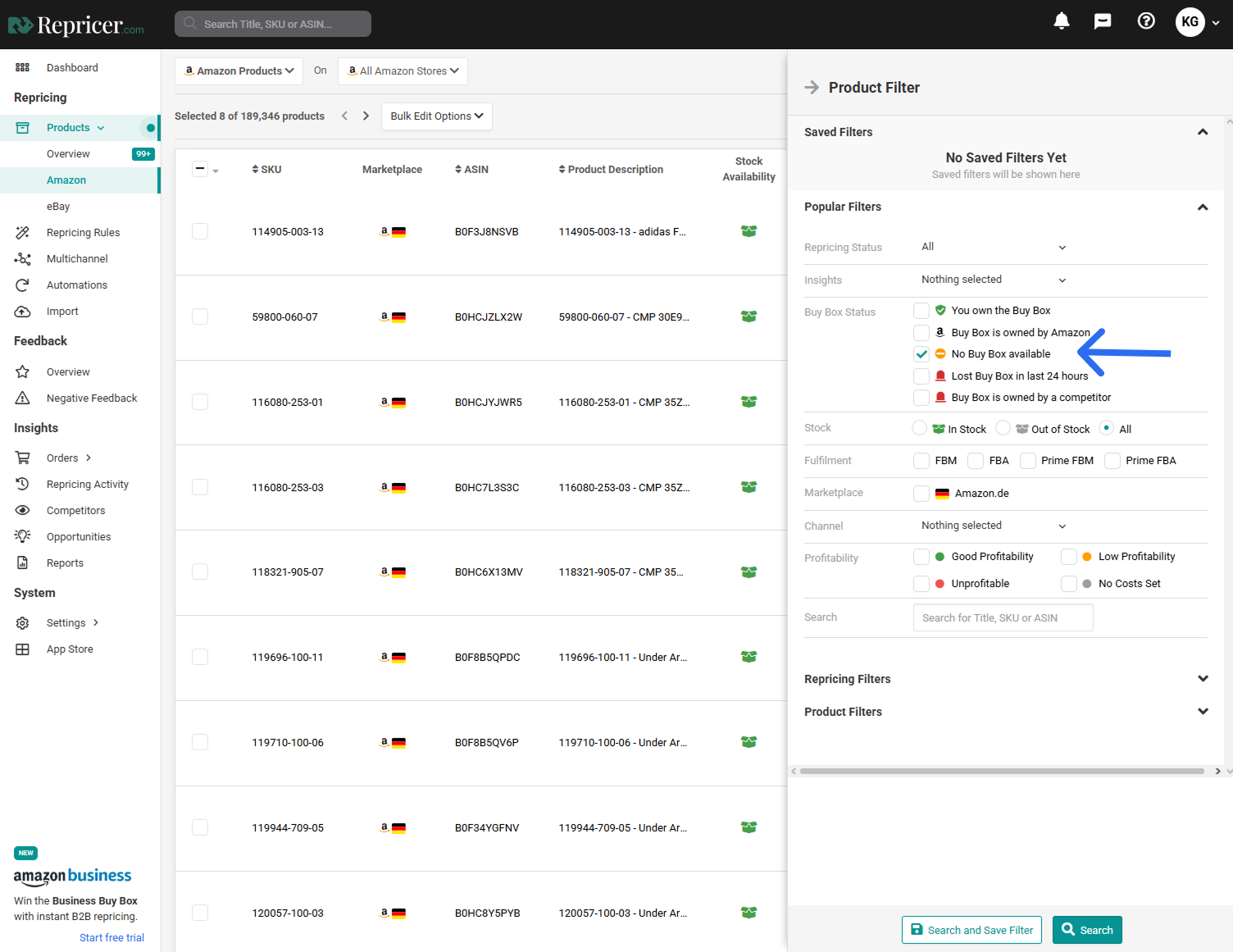Sort by Product Description column

[x=611, y=170]
